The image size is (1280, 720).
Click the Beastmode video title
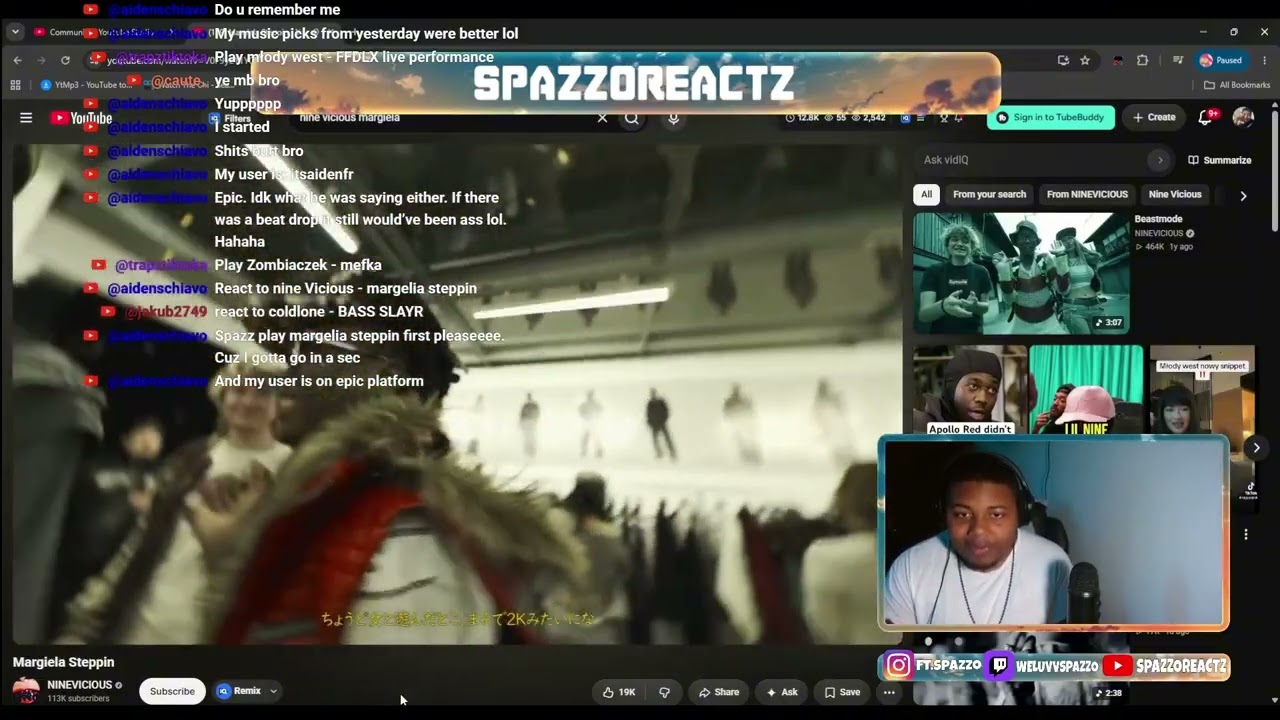tap(1158, 219)
